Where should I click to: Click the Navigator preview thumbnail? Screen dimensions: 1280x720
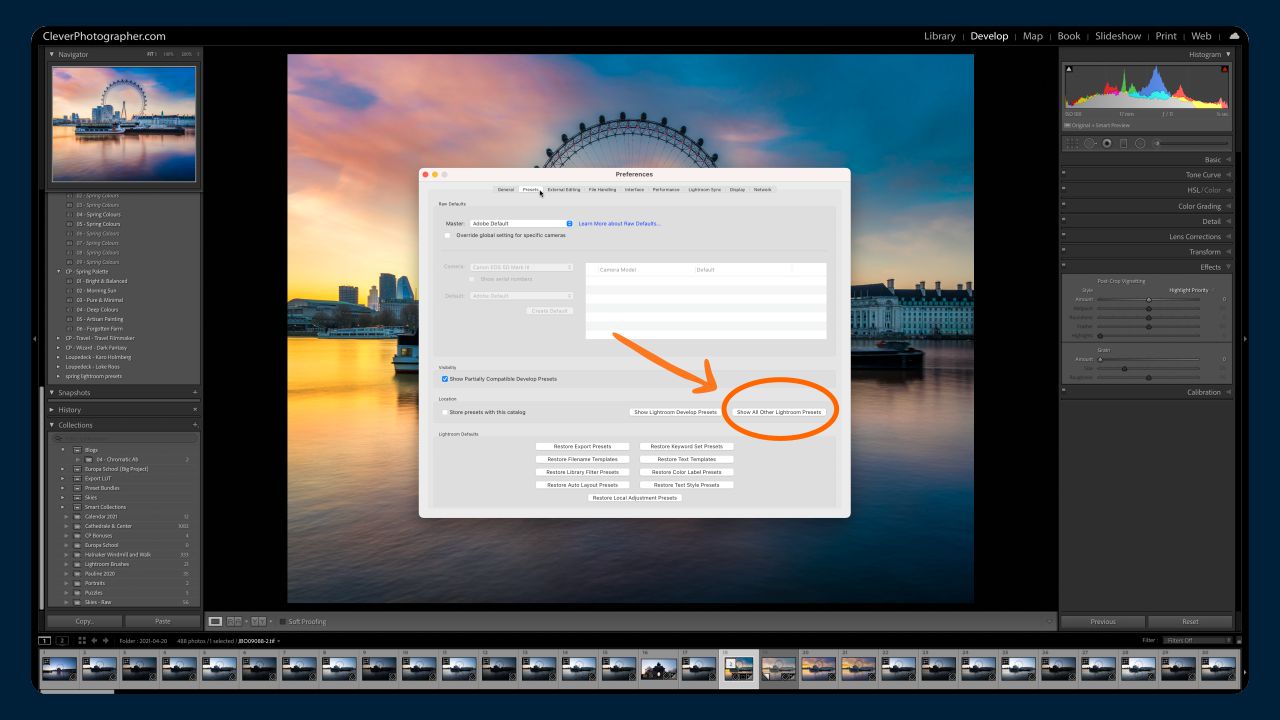coord(124,124)
